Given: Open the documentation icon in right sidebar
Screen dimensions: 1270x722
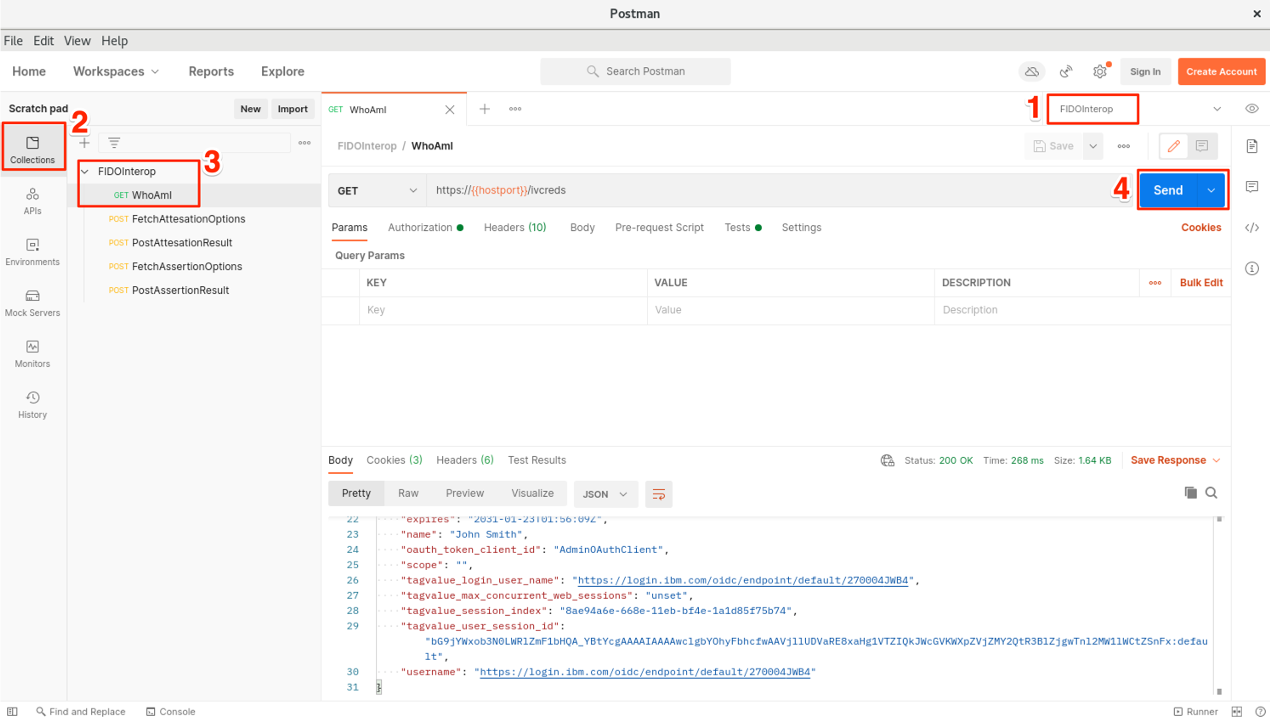Looking at the screenshot, I should (x=1251, y=146).
